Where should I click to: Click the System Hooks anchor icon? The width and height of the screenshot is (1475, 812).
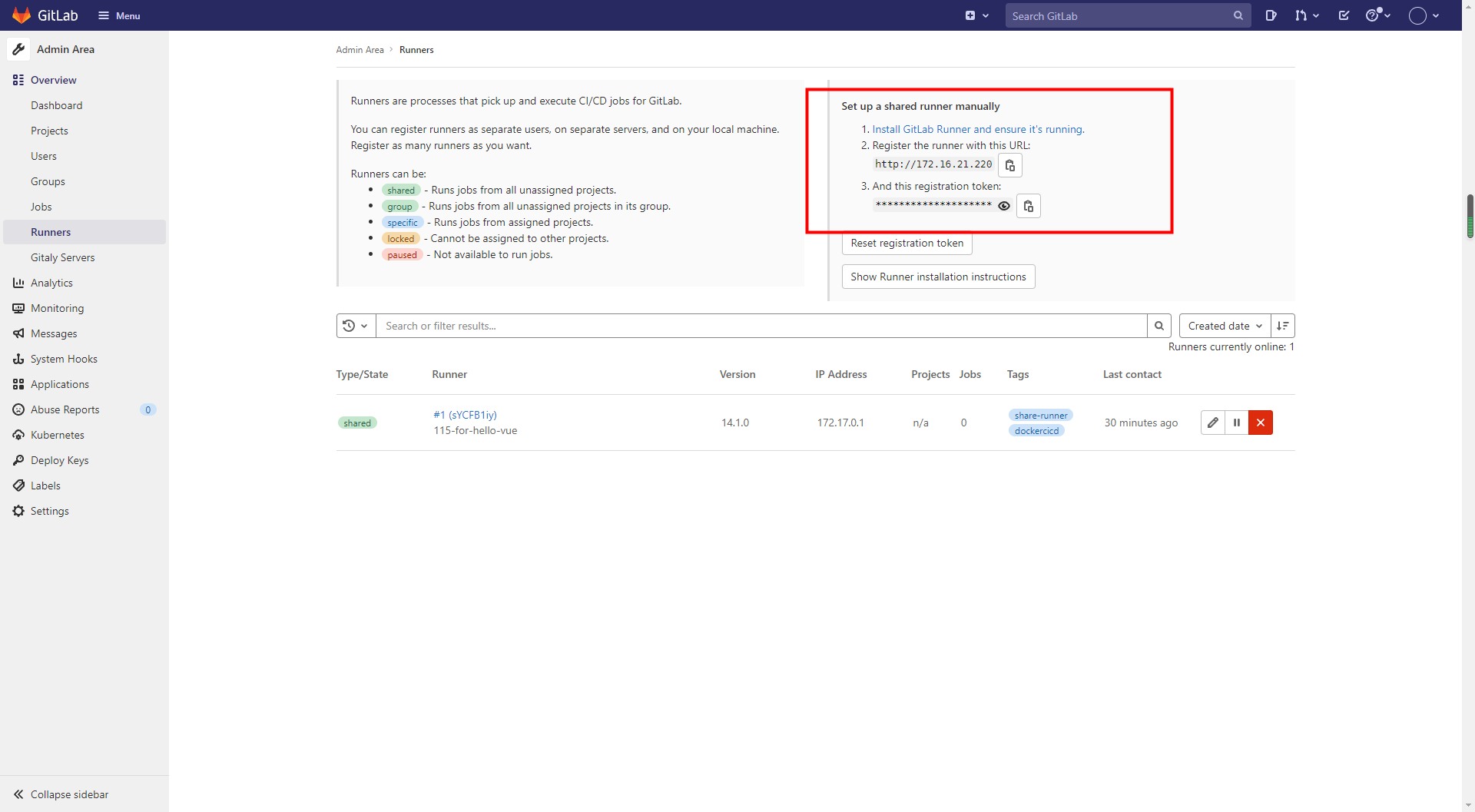click(x=18, y=359)
